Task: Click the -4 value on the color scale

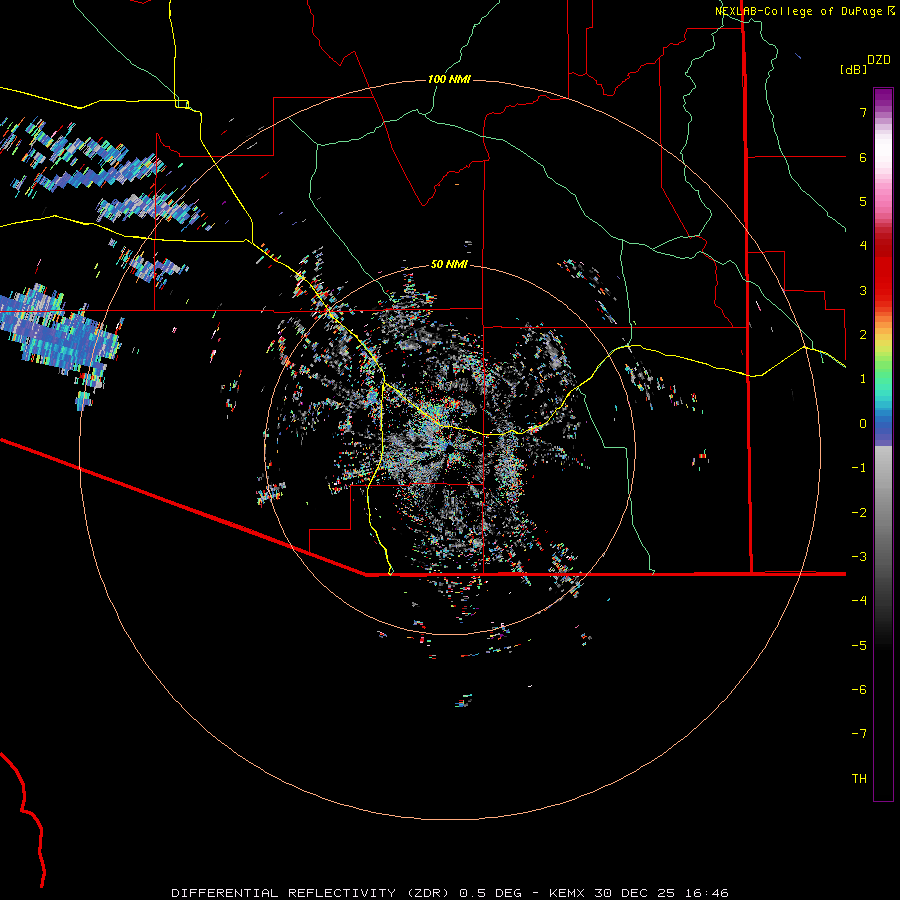Action: [x=859, y=601]
